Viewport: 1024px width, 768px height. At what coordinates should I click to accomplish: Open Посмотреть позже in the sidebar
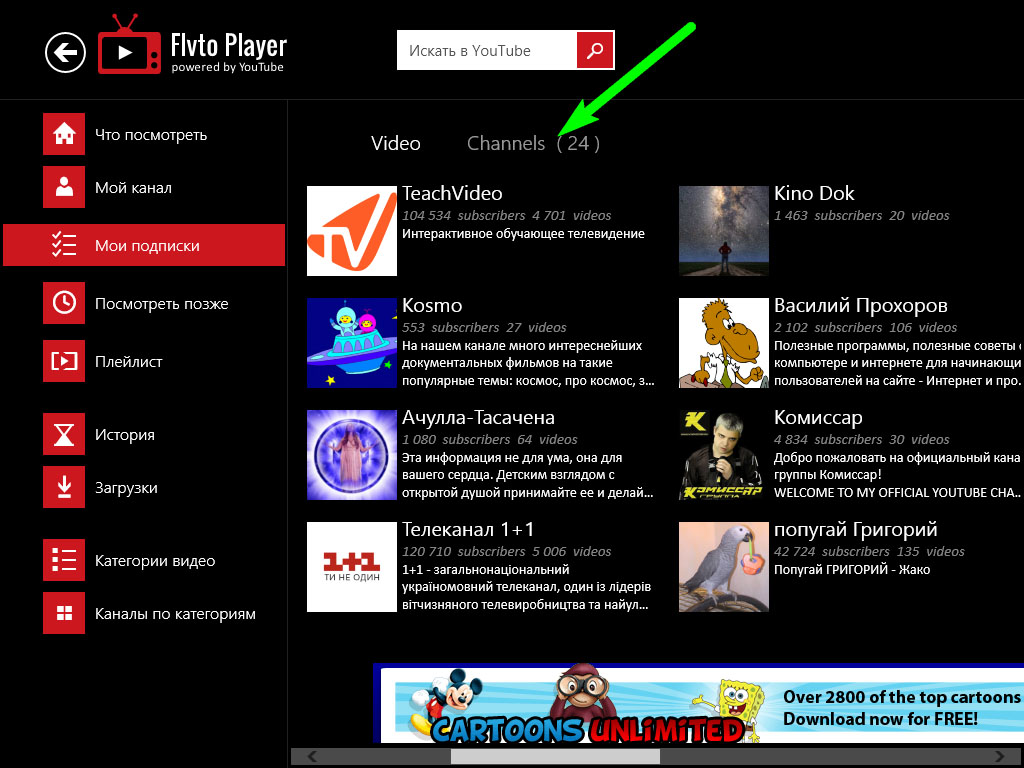[x=161, y=304]
